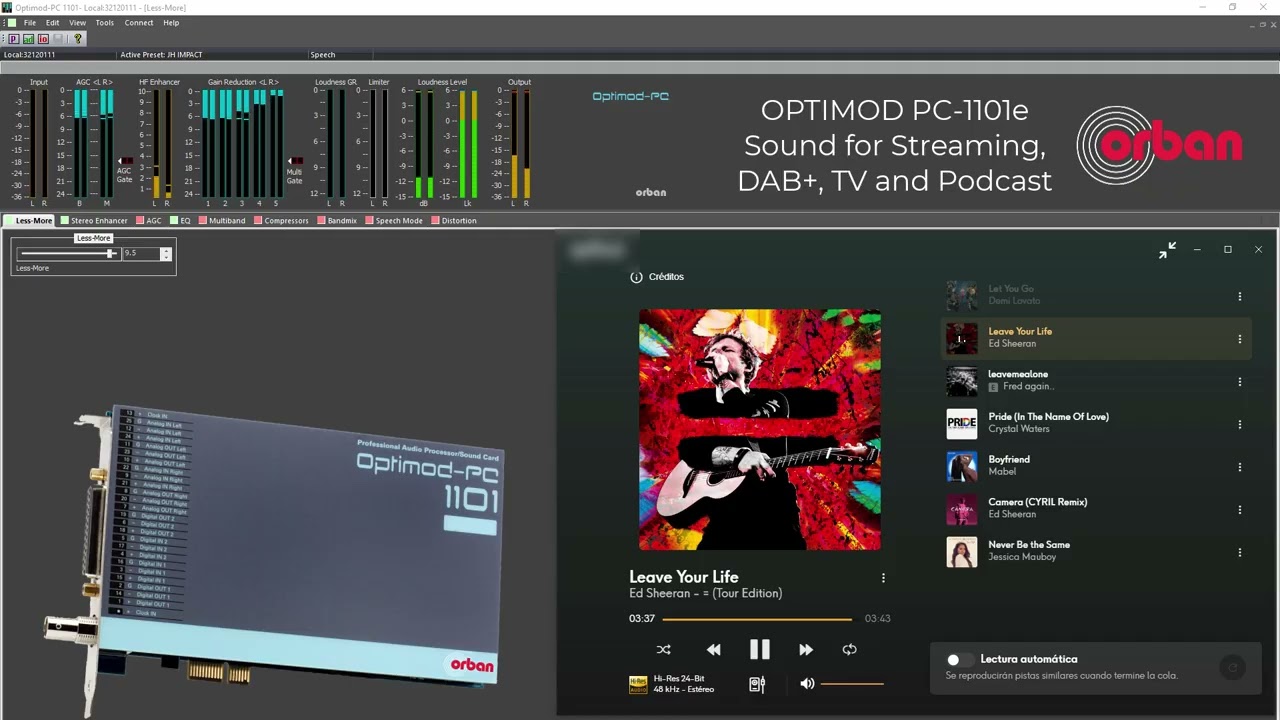The height and width of the screenshot is (720, 1280).
Task: Open the Presets toolbar icon (purple P)
Action: [x=14, y=39]
